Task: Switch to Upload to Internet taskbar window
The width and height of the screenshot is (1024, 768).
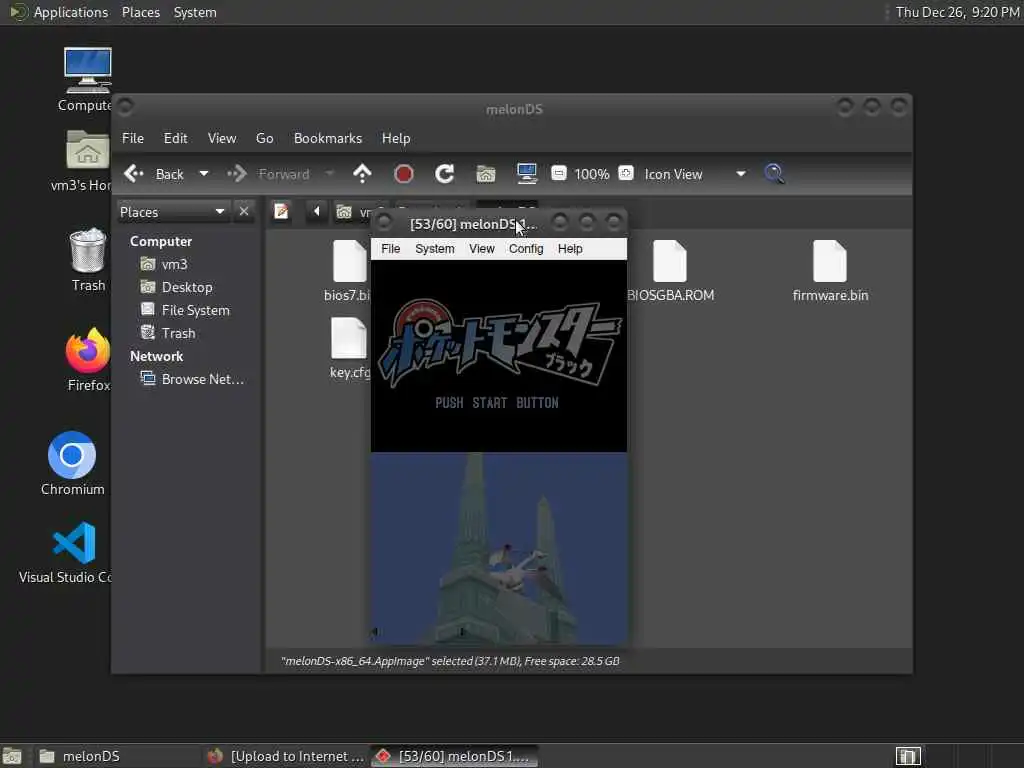Action: [286, 756]
